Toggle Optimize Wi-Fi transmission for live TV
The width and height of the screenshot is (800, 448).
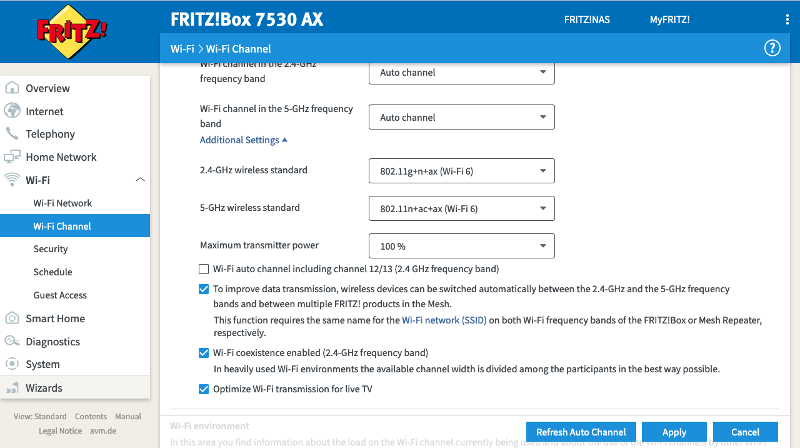[x=204, y=389]
